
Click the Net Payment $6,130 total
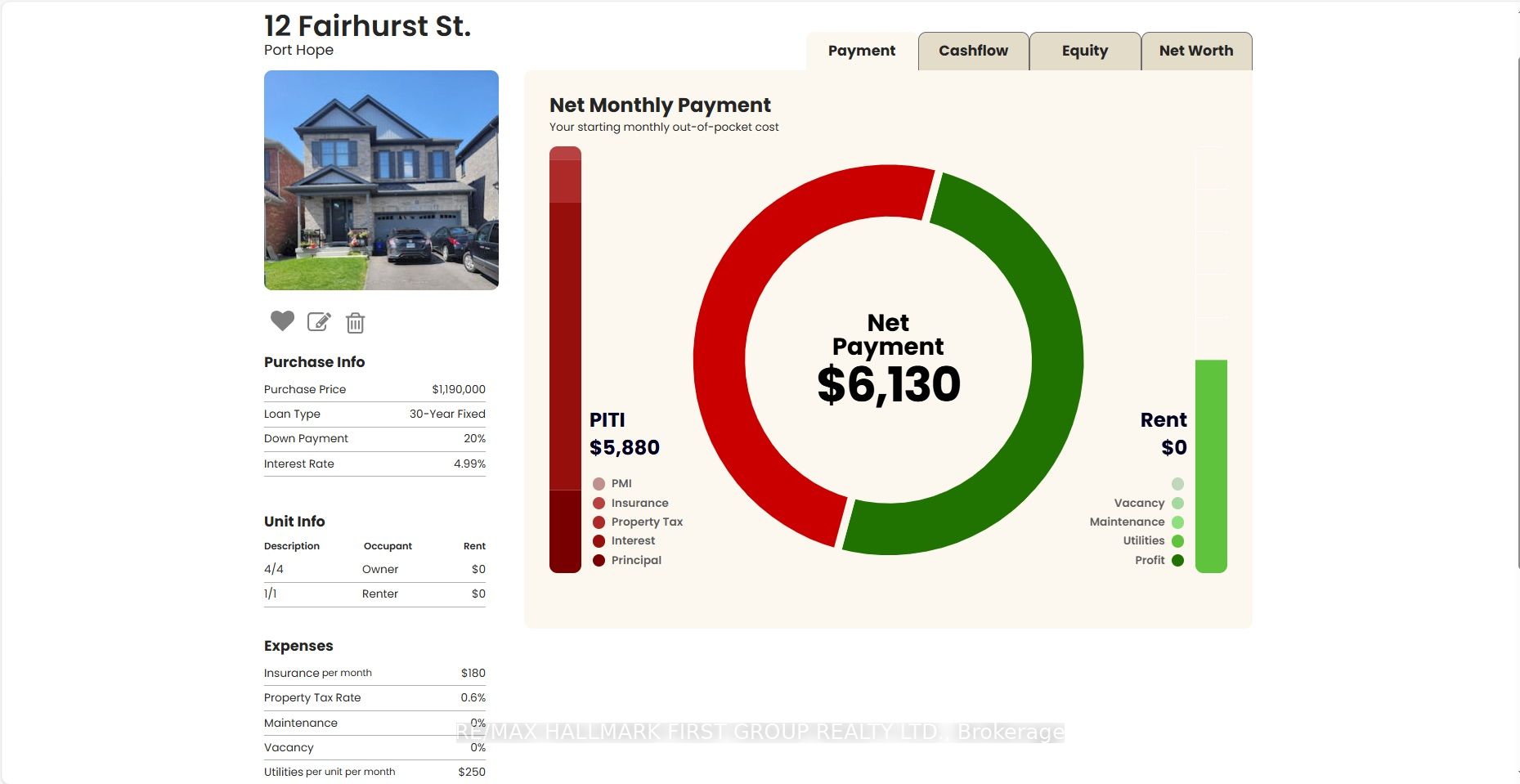coord(889,384)
